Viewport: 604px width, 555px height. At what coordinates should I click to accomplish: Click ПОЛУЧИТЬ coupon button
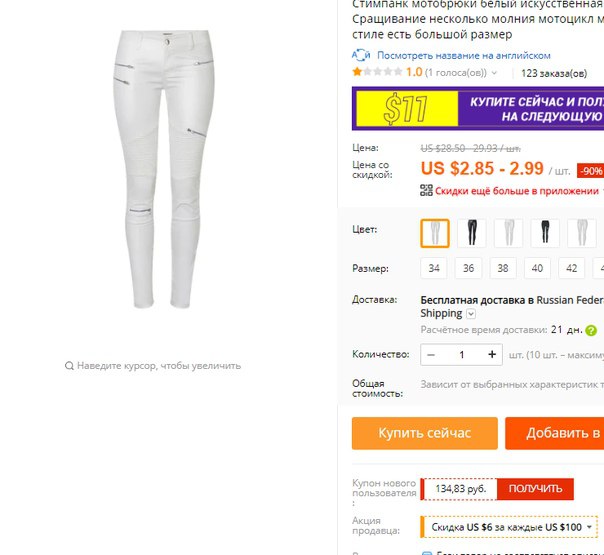(535, 489)
